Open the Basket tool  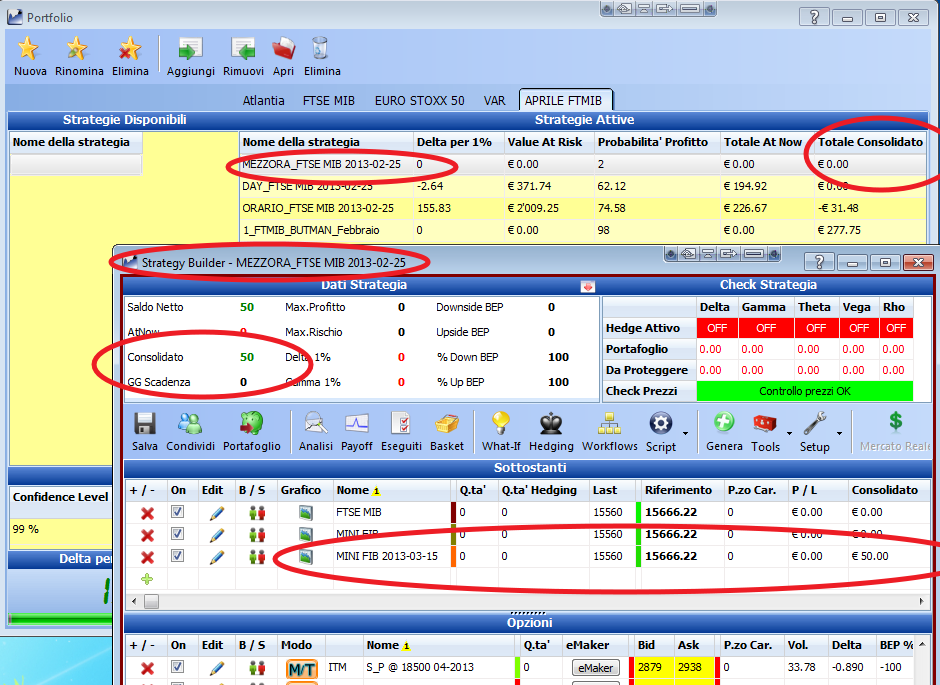(x=447, y=424)
